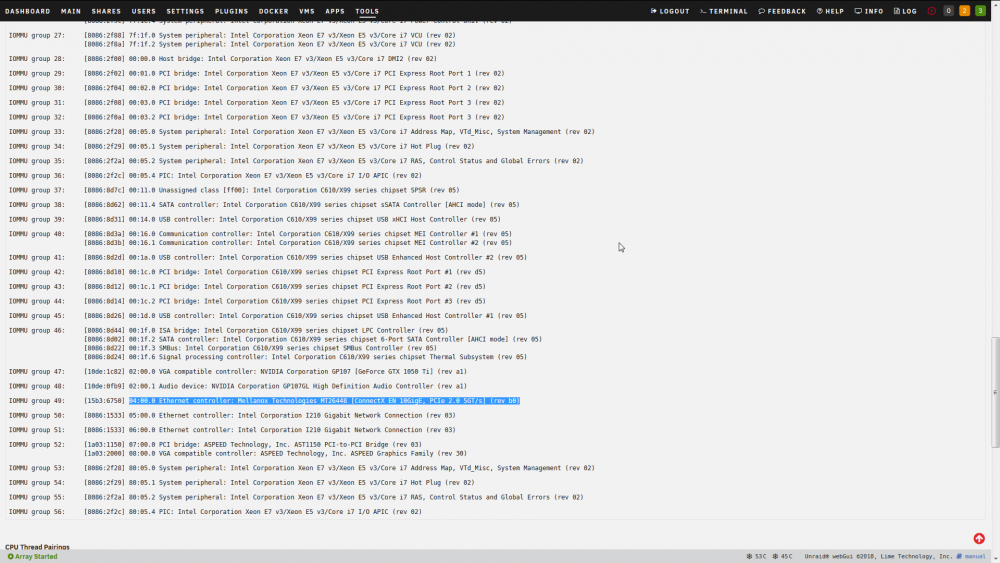Click the IOMMU group 56 label

click(37, 511)
